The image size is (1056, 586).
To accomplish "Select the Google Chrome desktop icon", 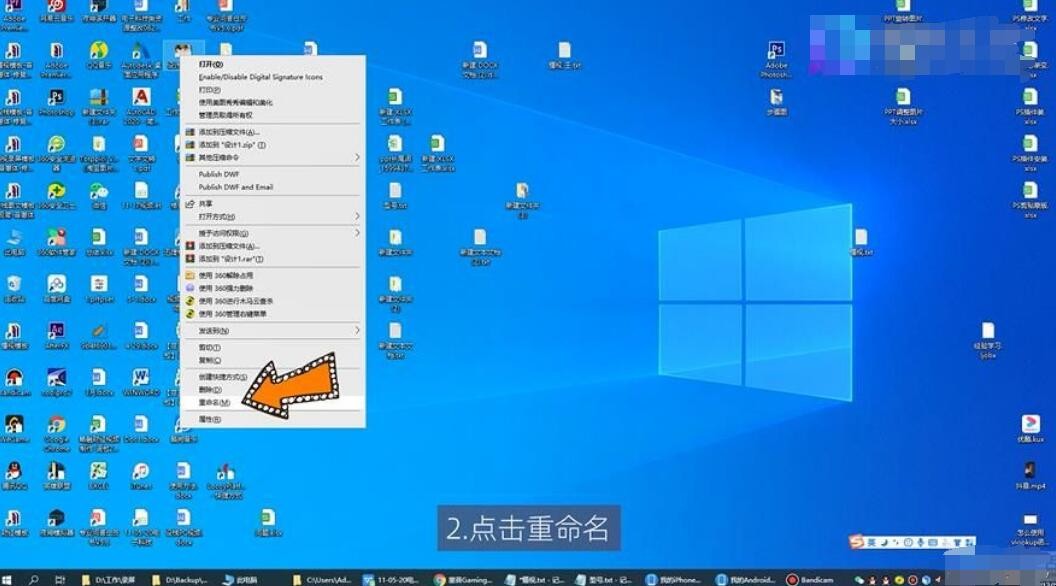I will (57, 432).
